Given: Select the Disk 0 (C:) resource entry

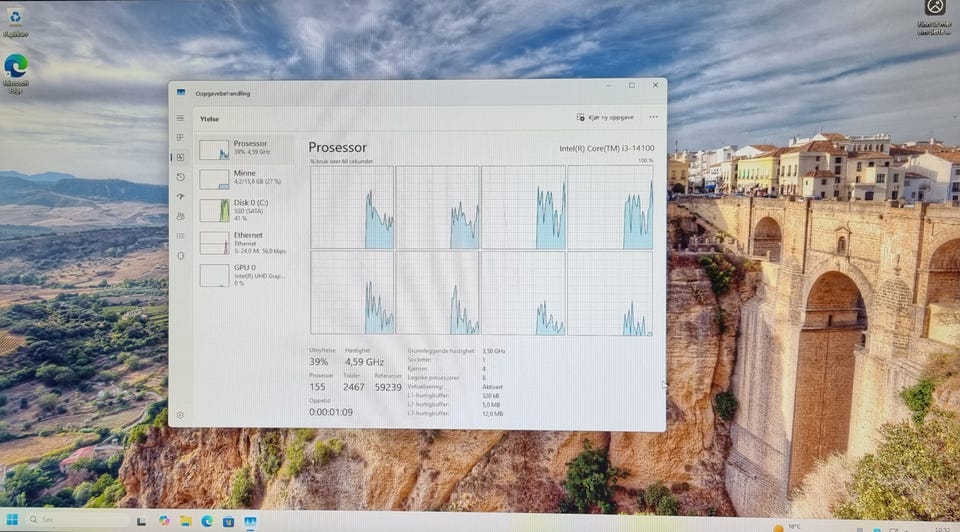Looking at the screenshot, I should pyautogui.click(x=245, y=210).
